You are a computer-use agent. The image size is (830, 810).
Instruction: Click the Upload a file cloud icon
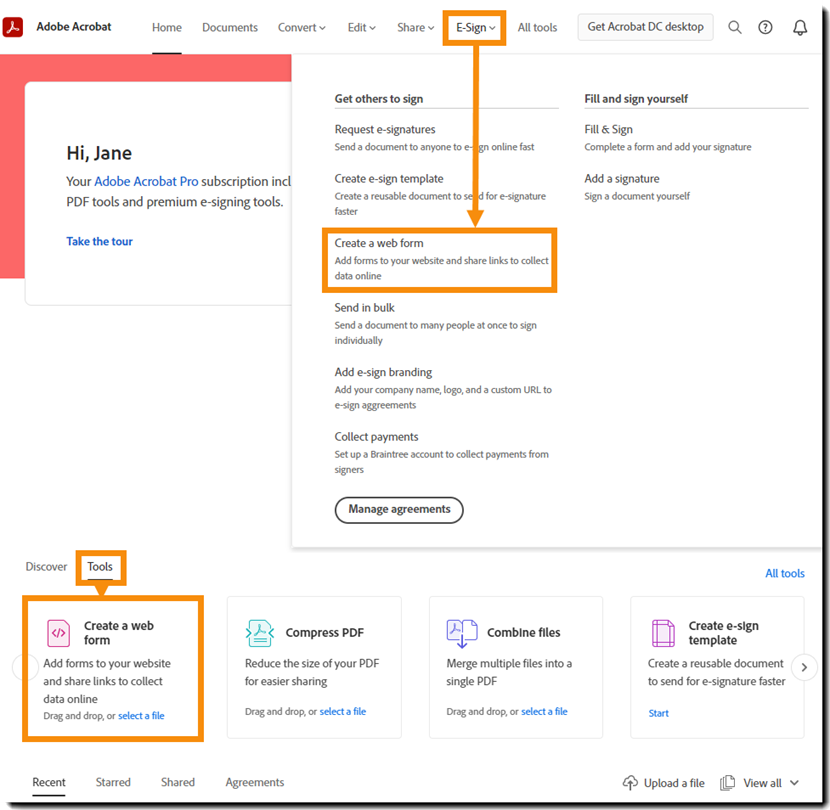(630, 782)
